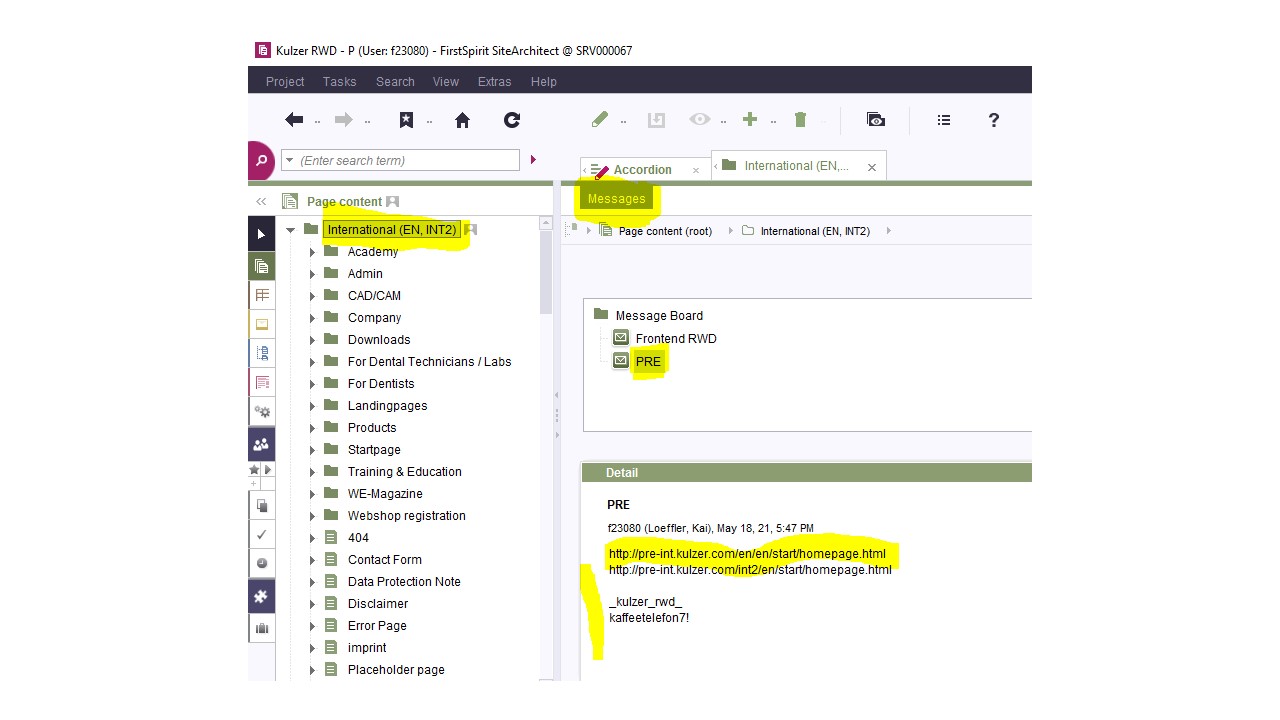The height and width of the screenshot is (720, 1280).
Task: Collapse the International (EN, INT2) root node
Action: (291, 230)
